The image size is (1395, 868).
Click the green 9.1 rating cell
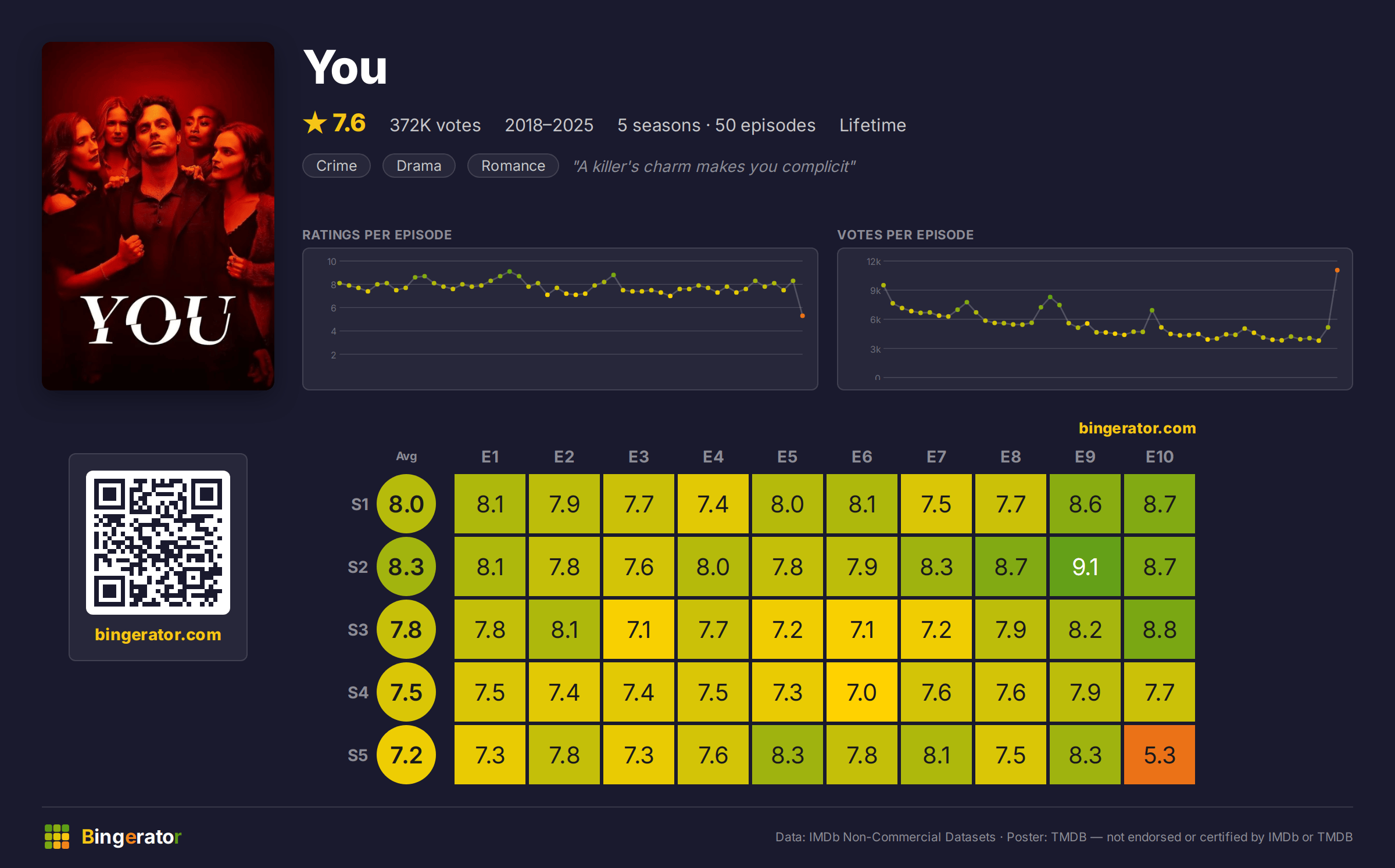[1085, 566]
